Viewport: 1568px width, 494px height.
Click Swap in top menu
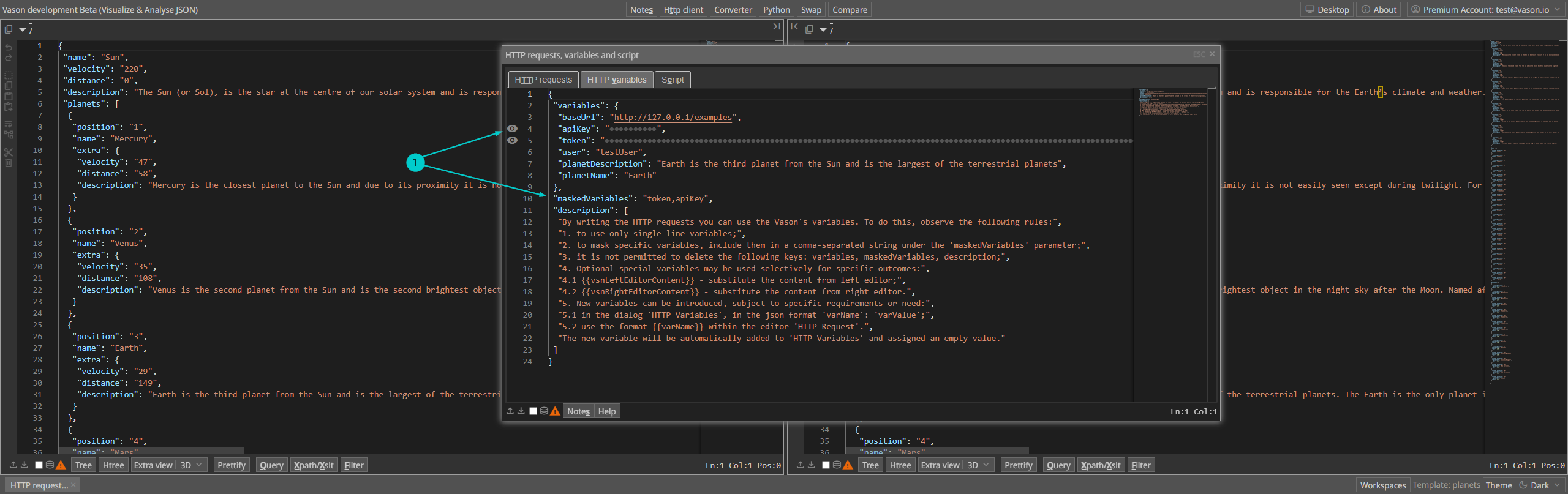[x=811, y=10]
